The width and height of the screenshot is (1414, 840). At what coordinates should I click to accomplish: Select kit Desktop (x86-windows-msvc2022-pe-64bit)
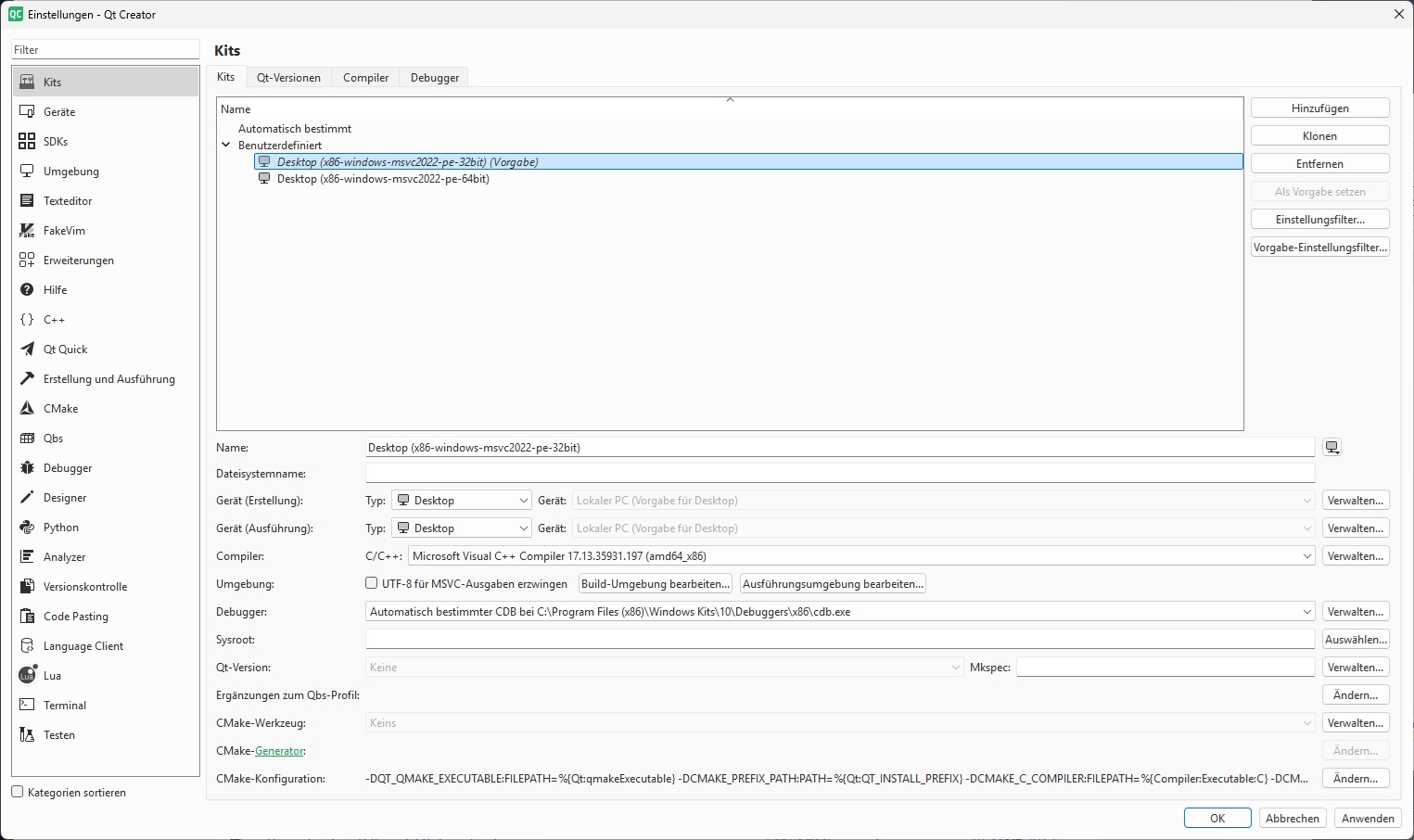383,179
